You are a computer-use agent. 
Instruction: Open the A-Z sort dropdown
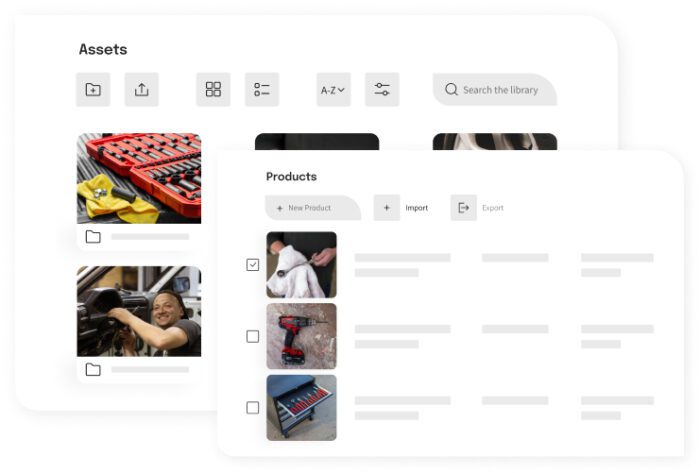coord(333,90)
